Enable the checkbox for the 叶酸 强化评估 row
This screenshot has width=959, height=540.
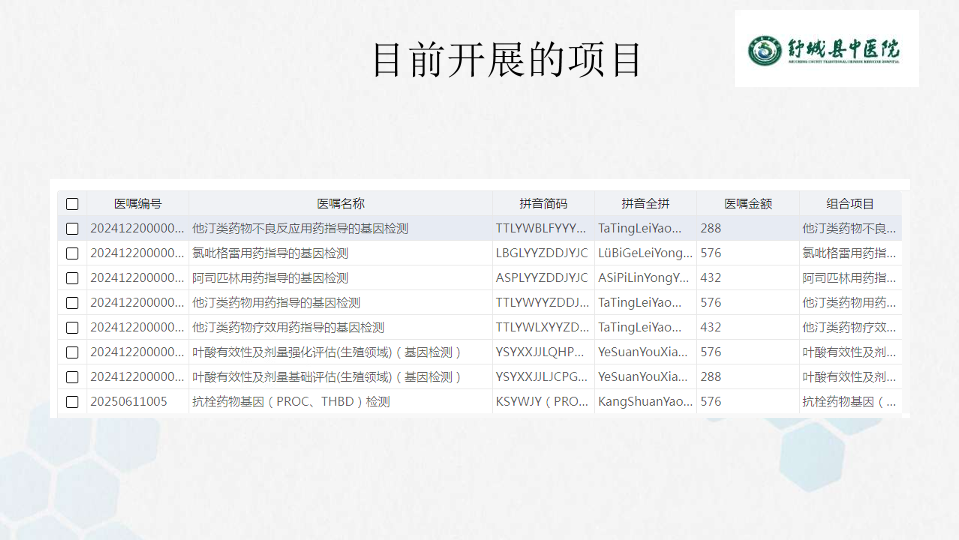pos(72,352)
